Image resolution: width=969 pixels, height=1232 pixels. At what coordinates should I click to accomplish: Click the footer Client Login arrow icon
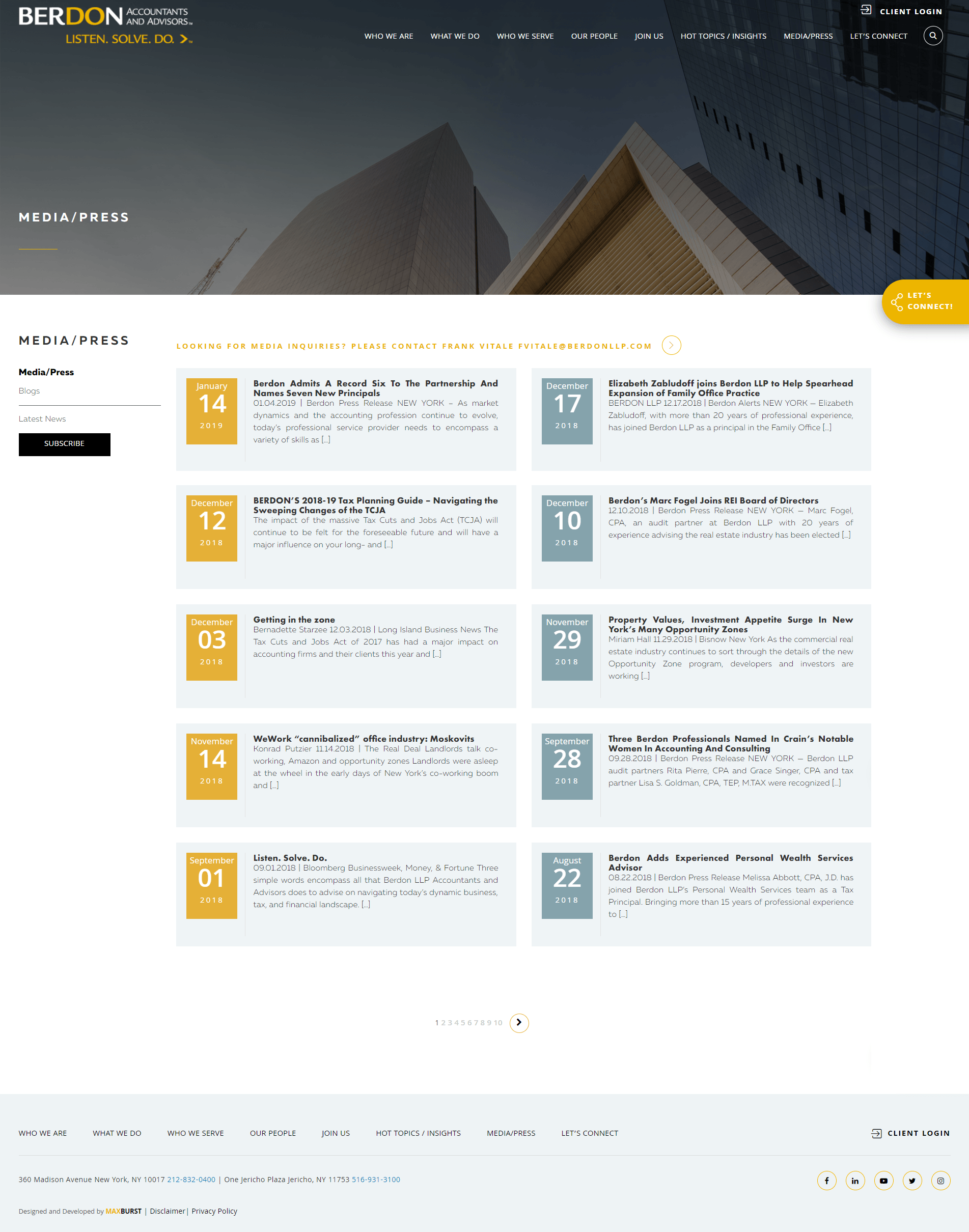coord(876,1133)
